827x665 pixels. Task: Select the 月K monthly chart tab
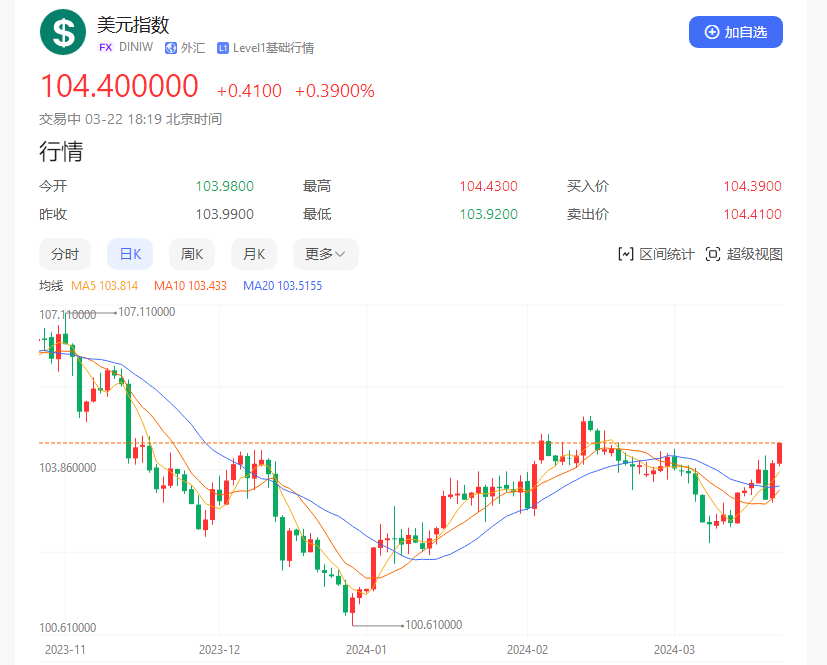[x=253, y=253]
